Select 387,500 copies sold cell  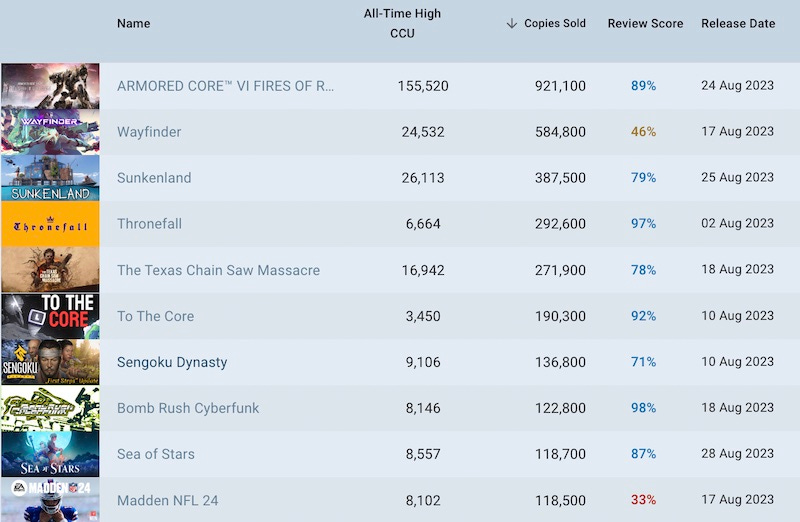tap(560, 178)
